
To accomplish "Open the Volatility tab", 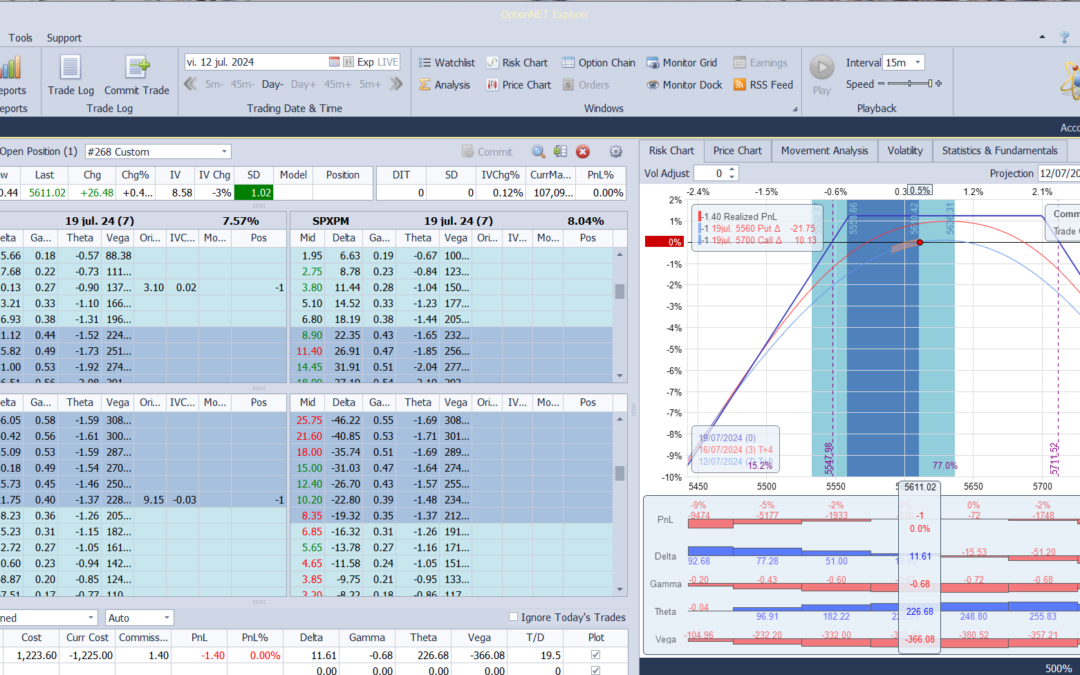I will [904, 151].
